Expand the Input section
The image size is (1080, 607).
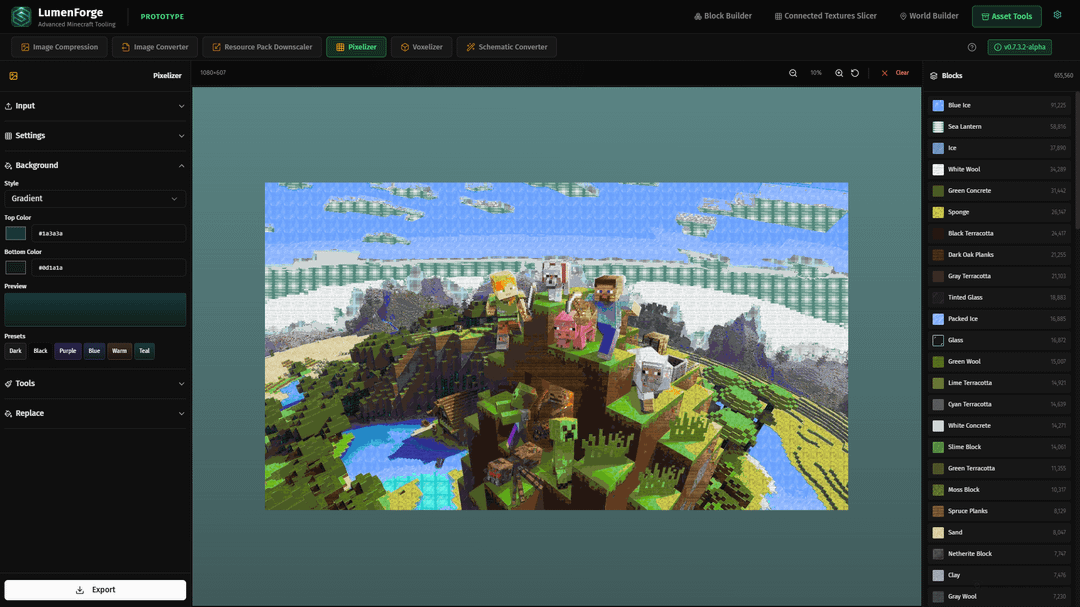pyautogui.click(x=95, y=106)
